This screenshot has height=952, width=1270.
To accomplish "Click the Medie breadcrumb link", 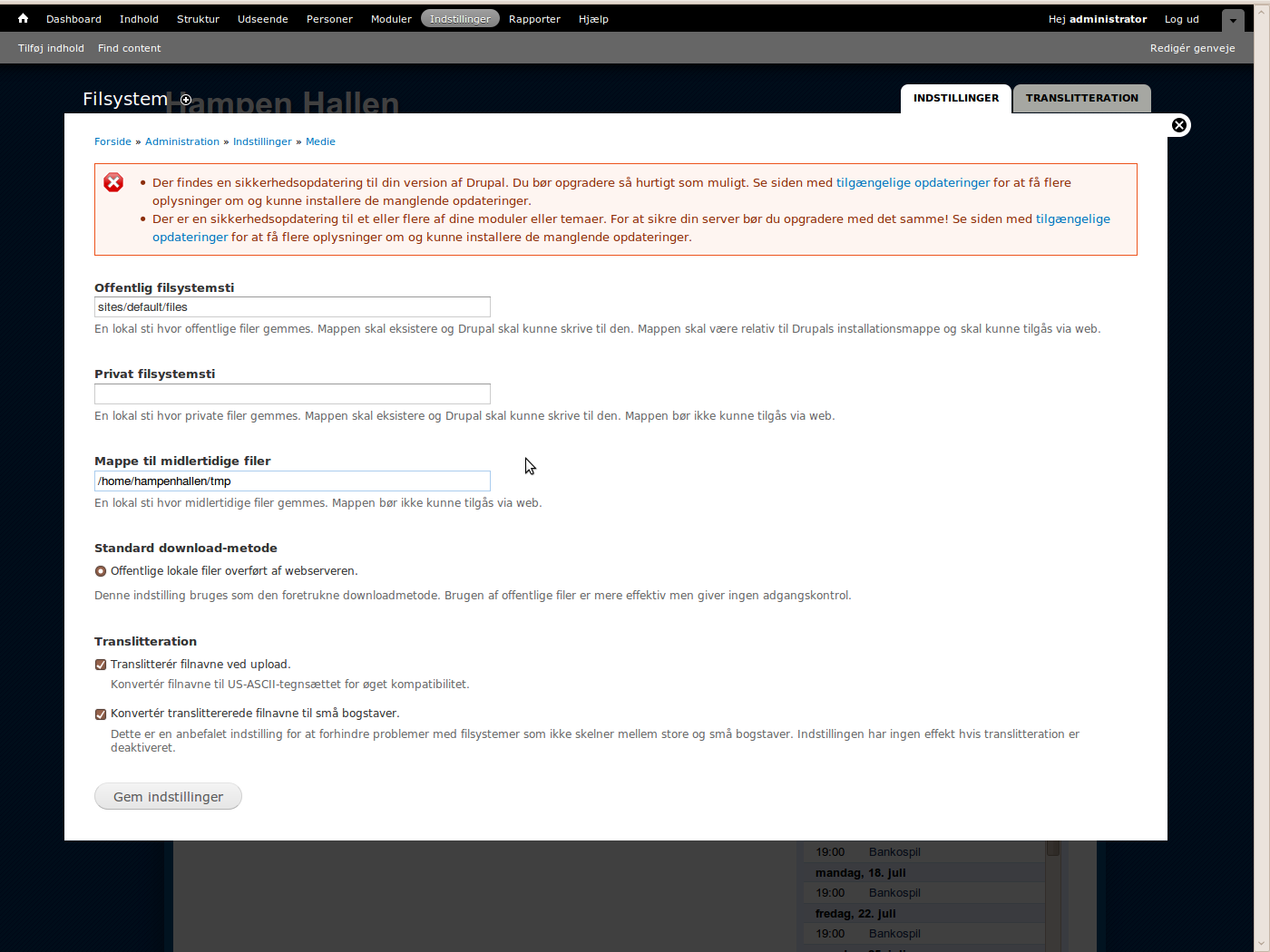I will (320, 141).
